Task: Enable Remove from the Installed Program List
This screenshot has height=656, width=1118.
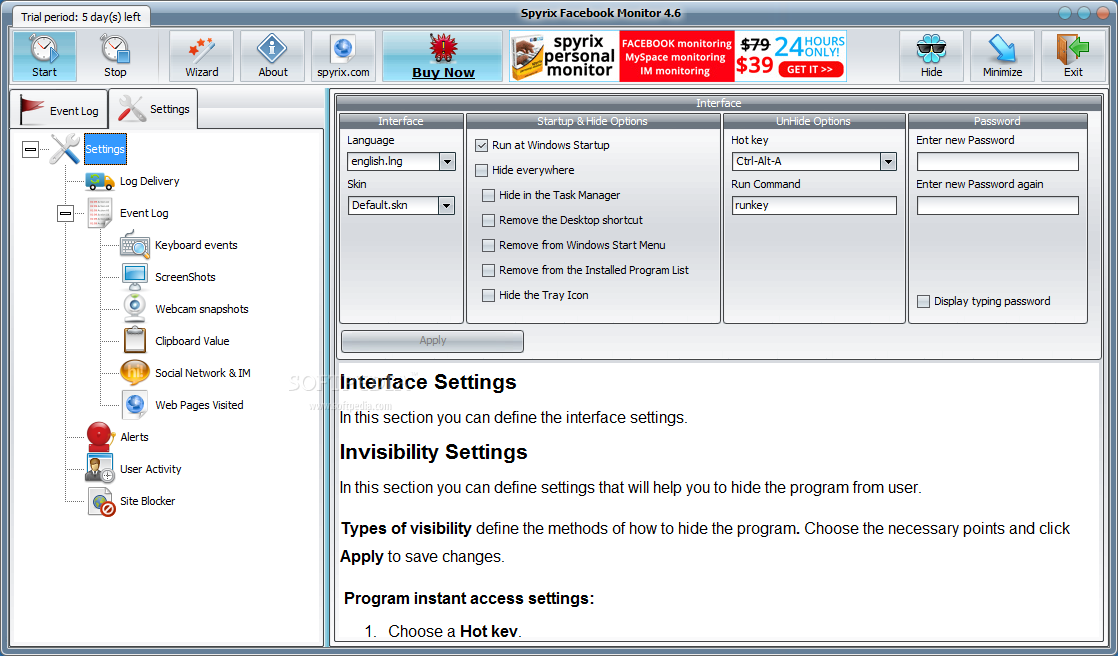Action: pyautogui.click(x=488, y=270)
